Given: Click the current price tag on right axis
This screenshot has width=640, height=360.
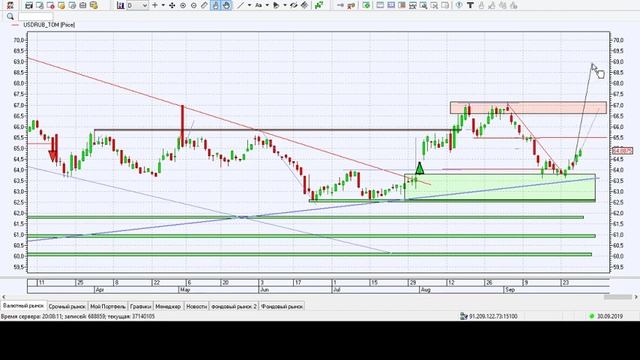Looking at the screenshot, I should pos(623,151).
